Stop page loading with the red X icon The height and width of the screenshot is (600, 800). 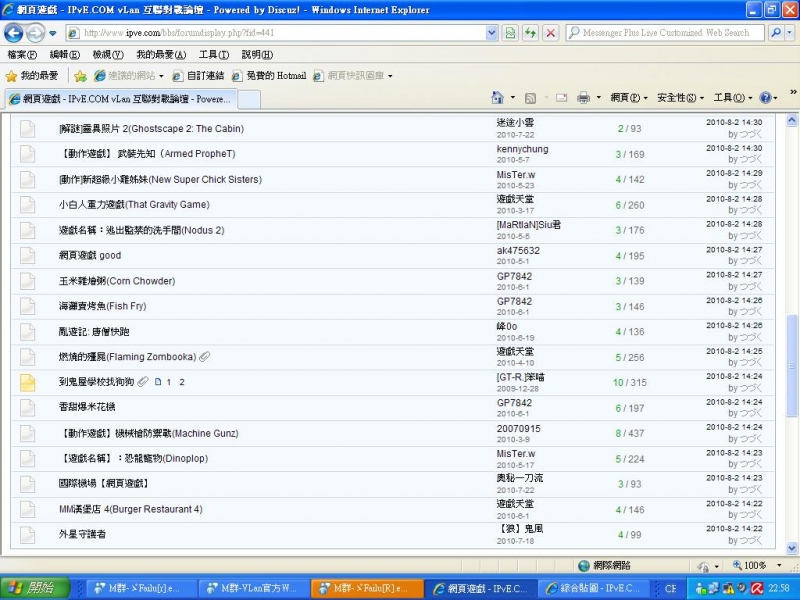[x=551, y=33]
